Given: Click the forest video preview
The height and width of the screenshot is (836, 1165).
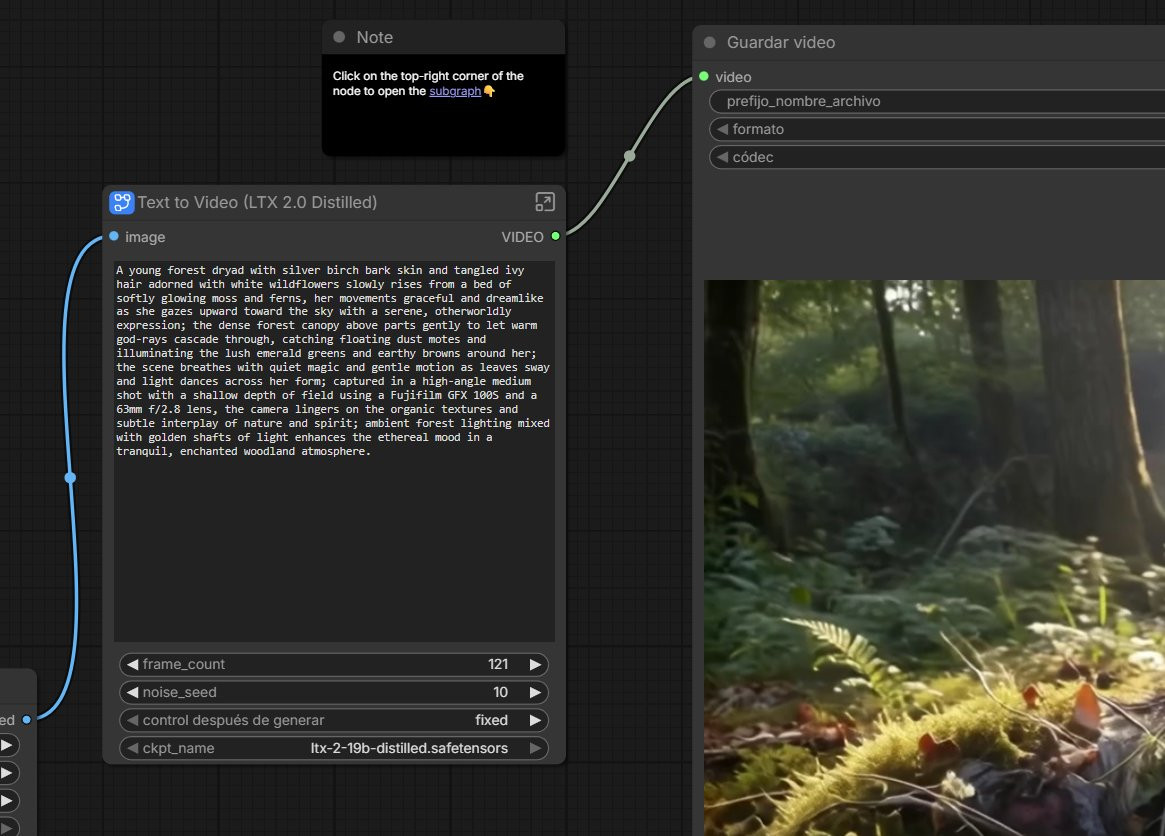Looking at the screenshot, I should (x=934, y=557).
